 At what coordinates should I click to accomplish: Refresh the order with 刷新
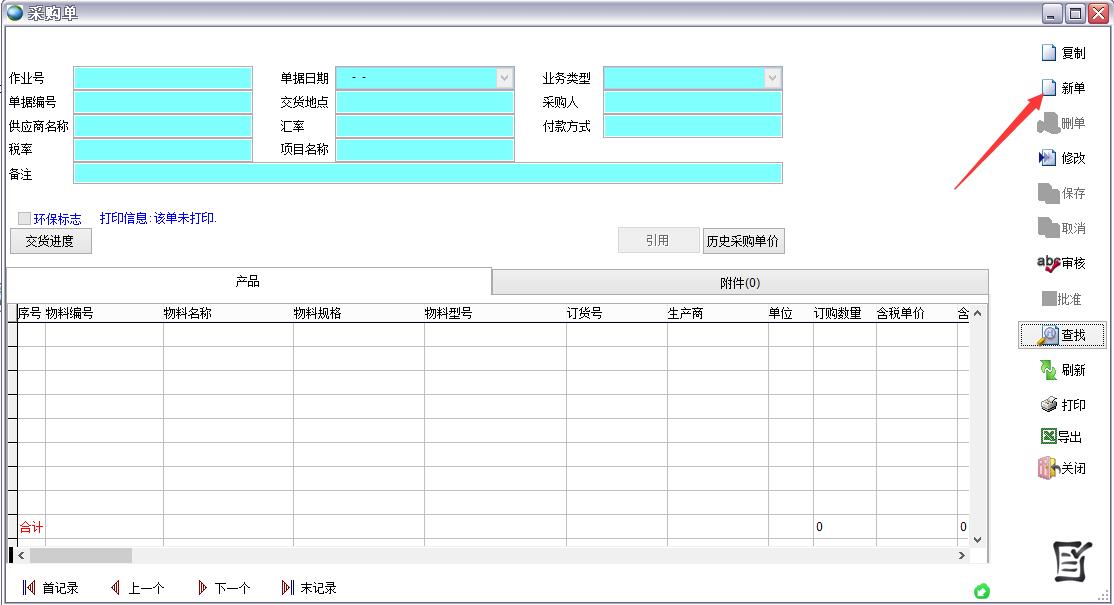click(1063, 370)
